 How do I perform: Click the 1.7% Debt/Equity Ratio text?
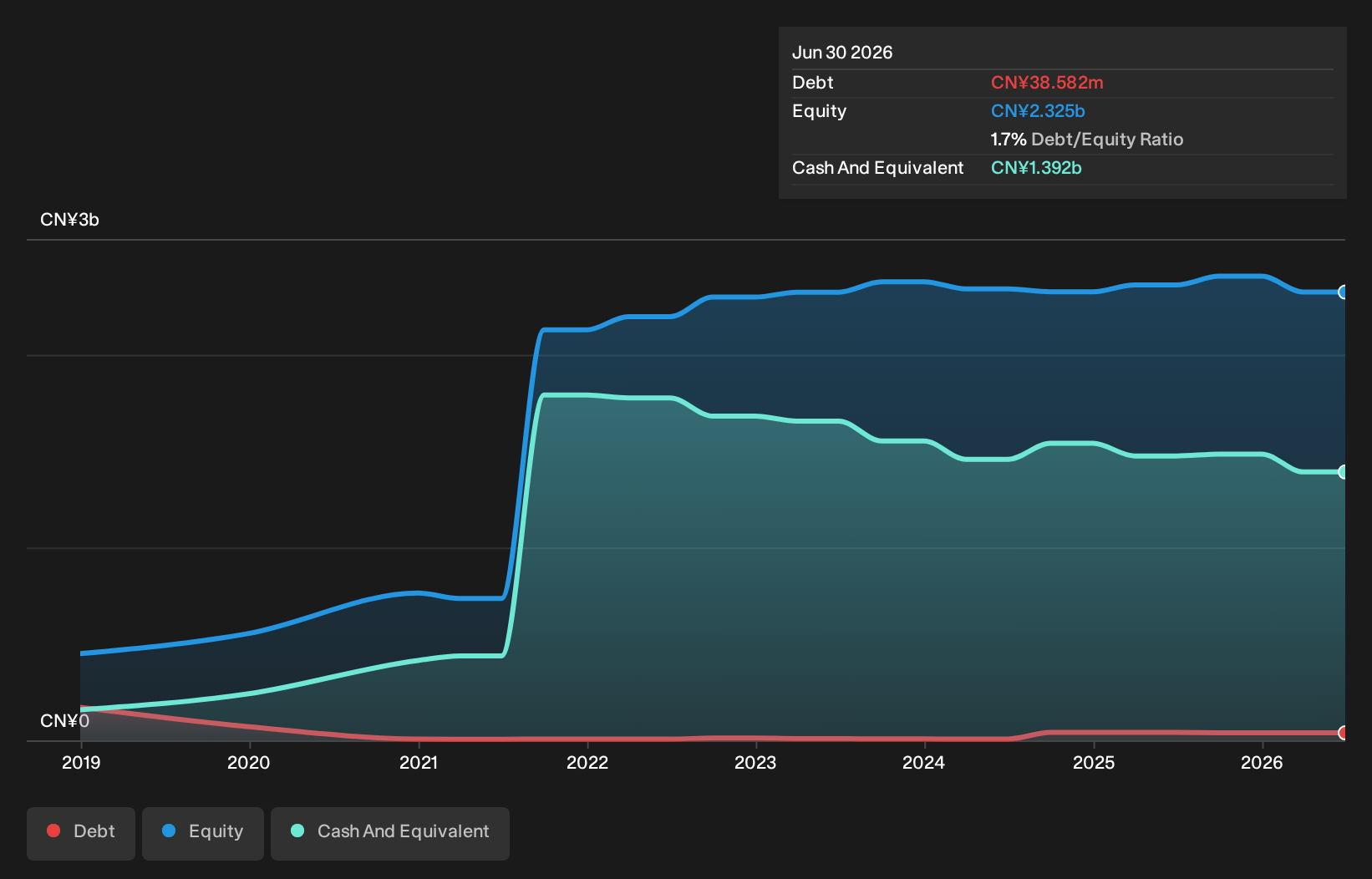tap(1087, 140)
